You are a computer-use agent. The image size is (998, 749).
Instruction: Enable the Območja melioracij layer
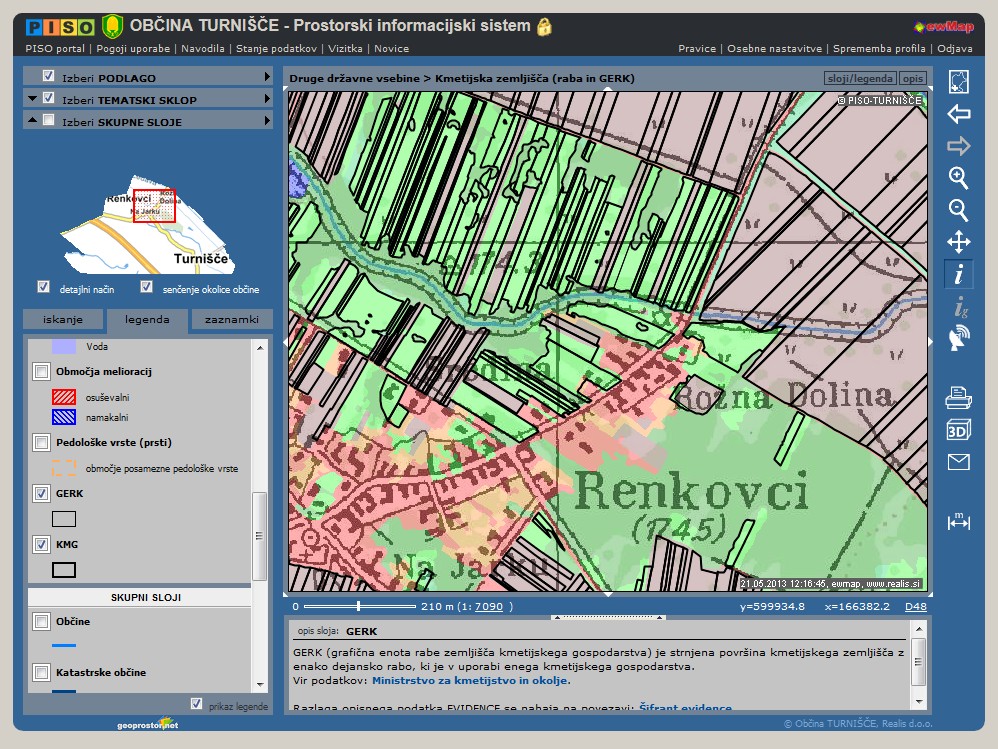pos(41,372)
